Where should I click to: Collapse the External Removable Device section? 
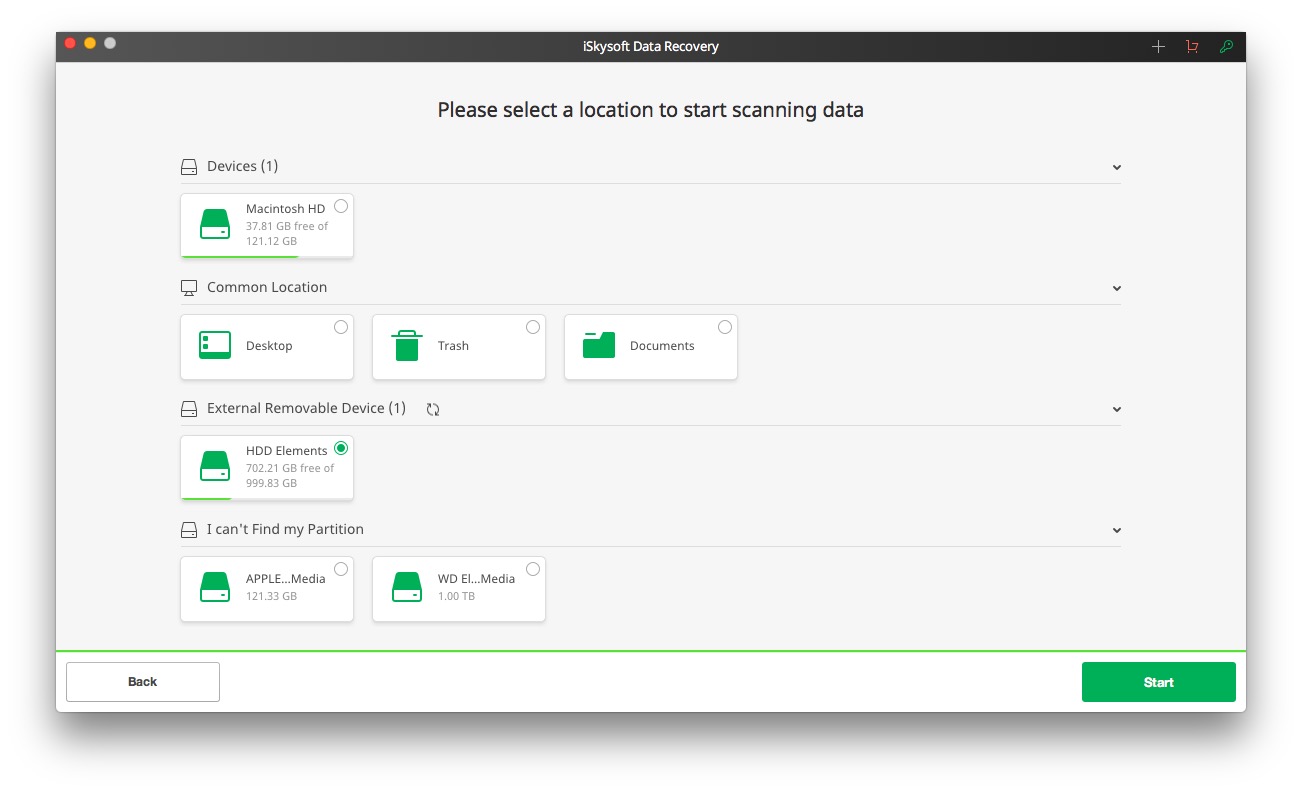coord(1117,409)
